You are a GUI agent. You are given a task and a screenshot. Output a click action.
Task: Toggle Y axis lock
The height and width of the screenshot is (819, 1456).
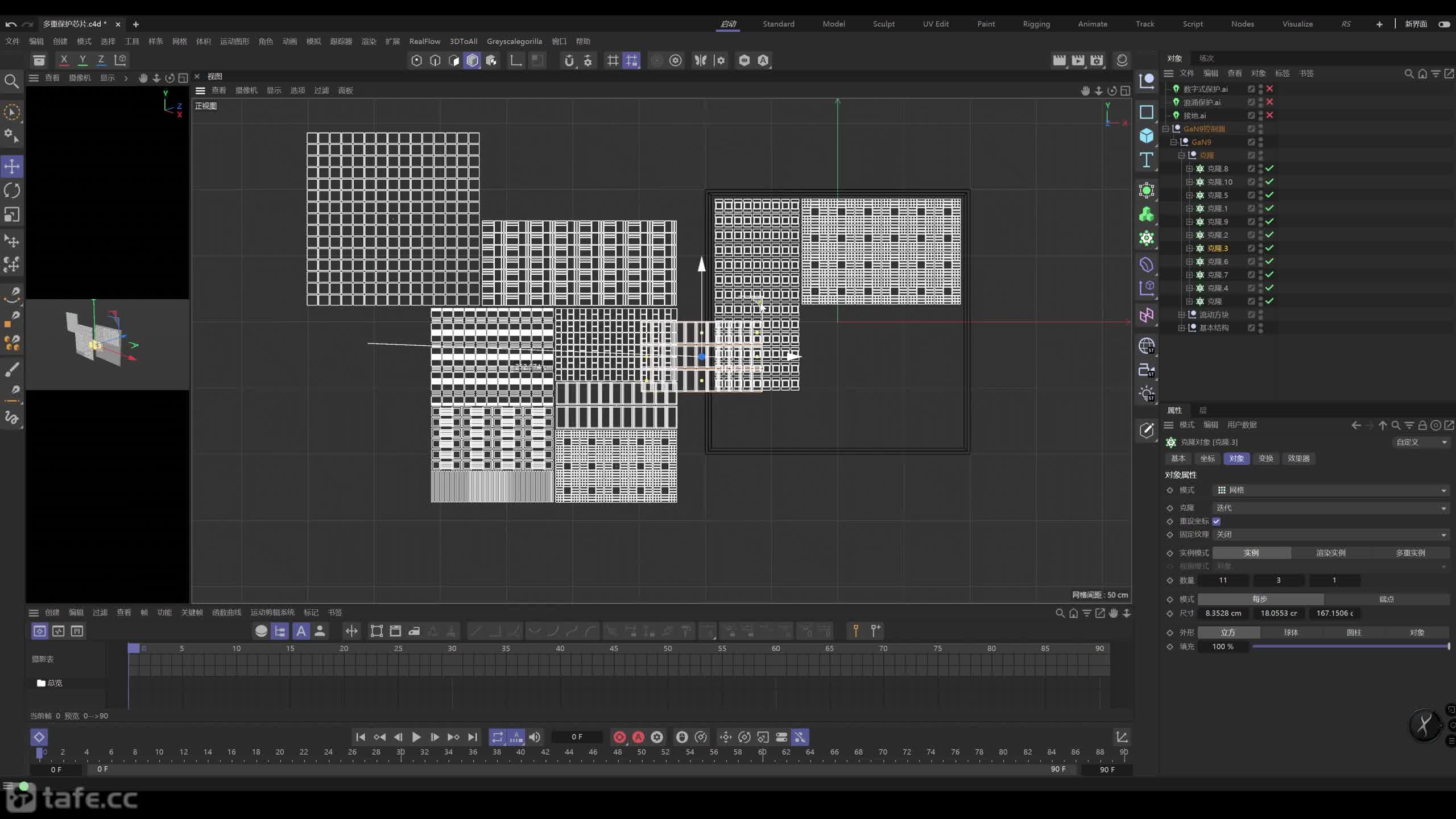click(x=82, y=60)
